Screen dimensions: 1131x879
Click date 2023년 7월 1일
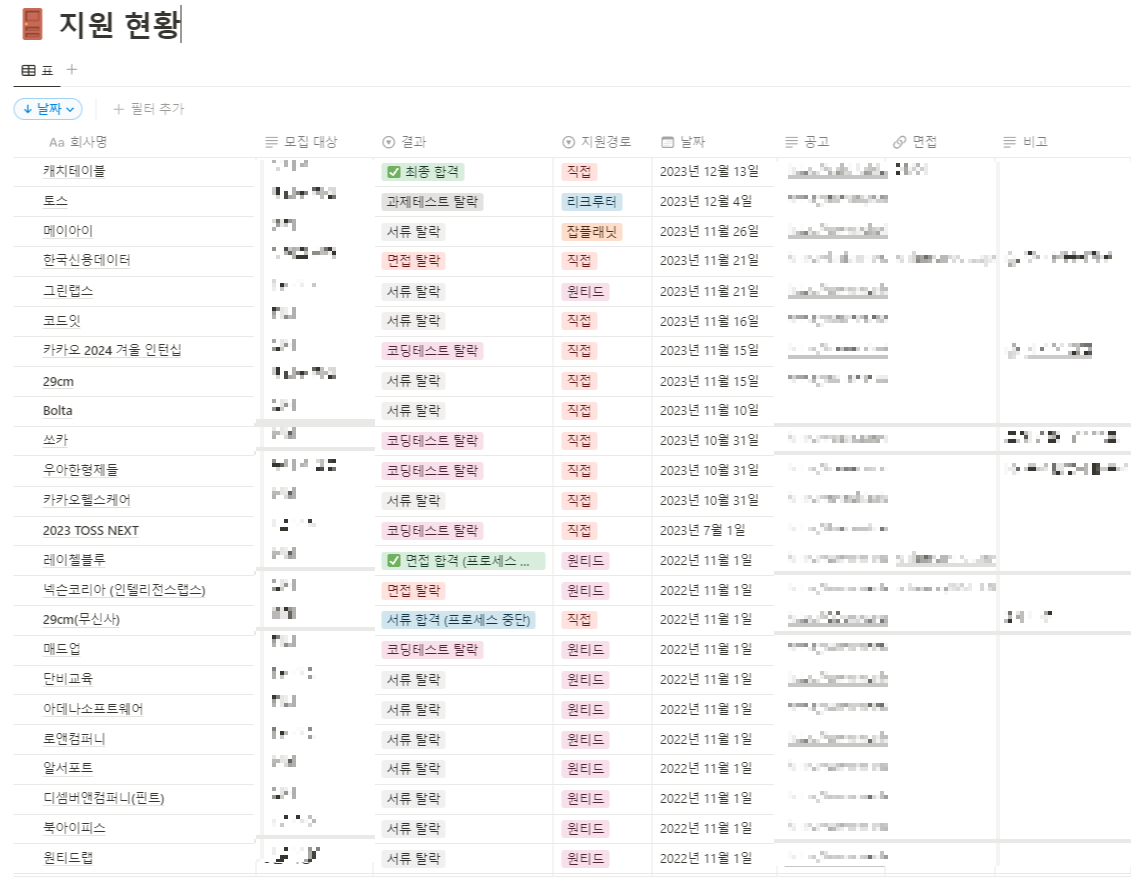[702, 531]
